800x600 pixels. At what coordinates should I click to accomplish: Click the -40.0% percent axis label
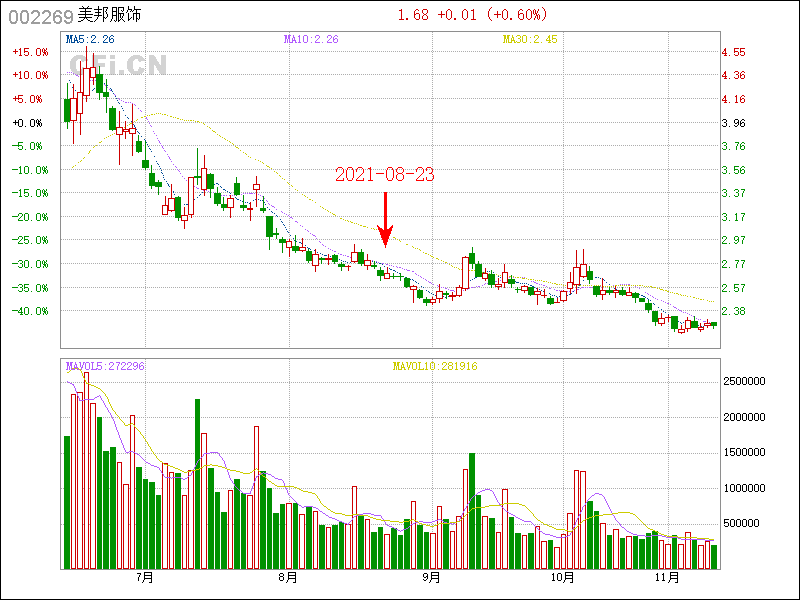tap(28, 311)
